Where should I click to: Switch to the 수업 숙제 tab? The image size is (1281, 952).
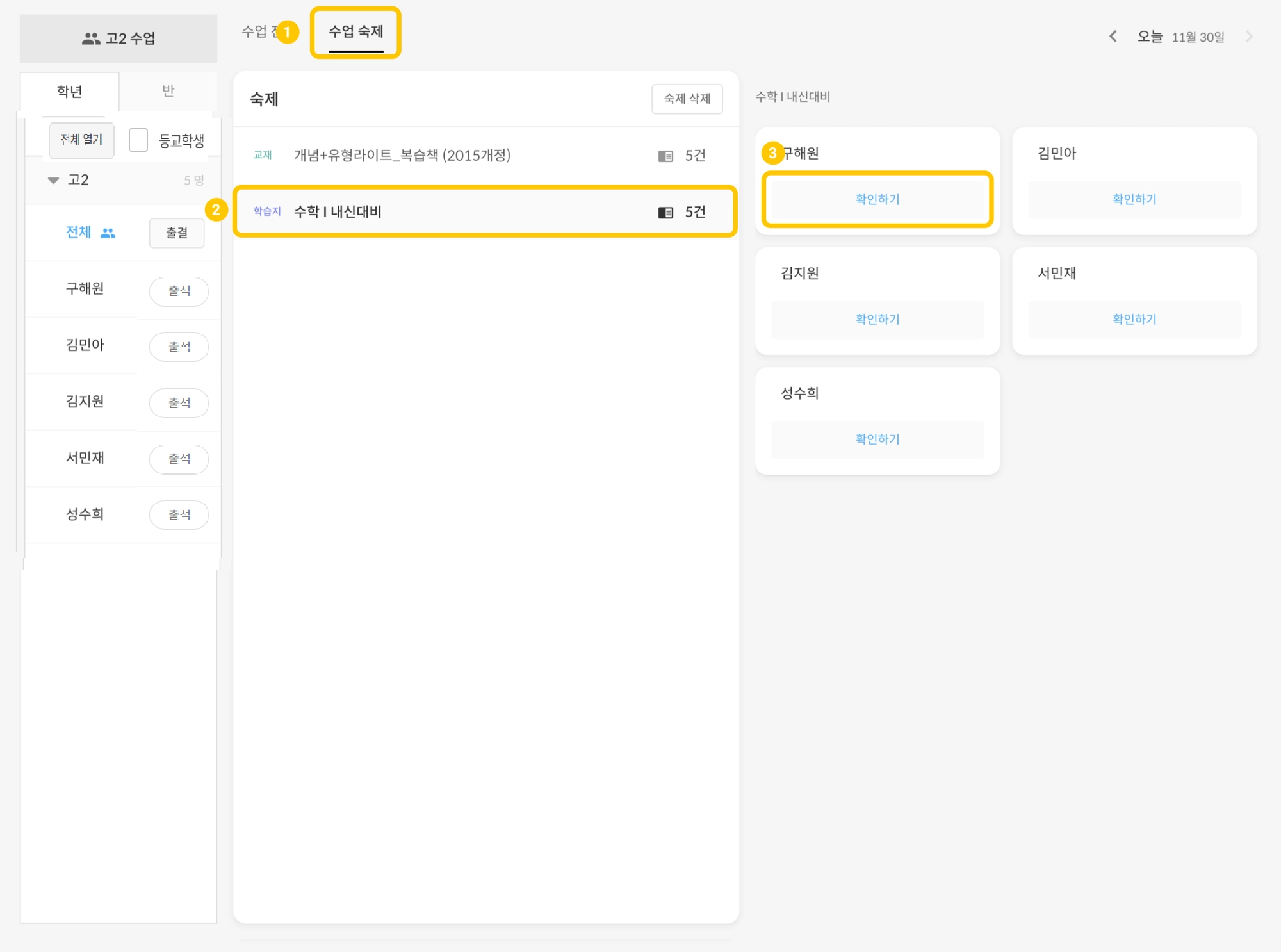click(355, 31)
